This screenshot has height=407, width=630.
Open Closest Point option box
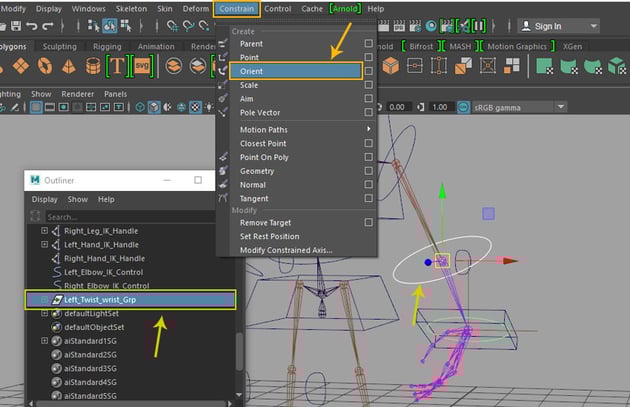coord(369,143)
